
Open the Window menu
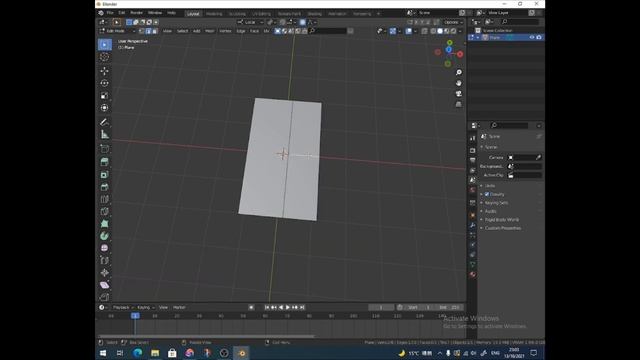[x=155, y=13]
